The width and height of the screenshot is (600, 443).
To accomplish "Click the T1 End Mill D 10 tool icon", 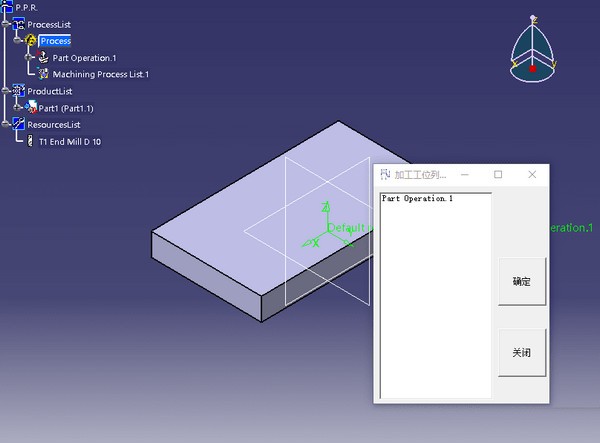I will pos(28,142).
